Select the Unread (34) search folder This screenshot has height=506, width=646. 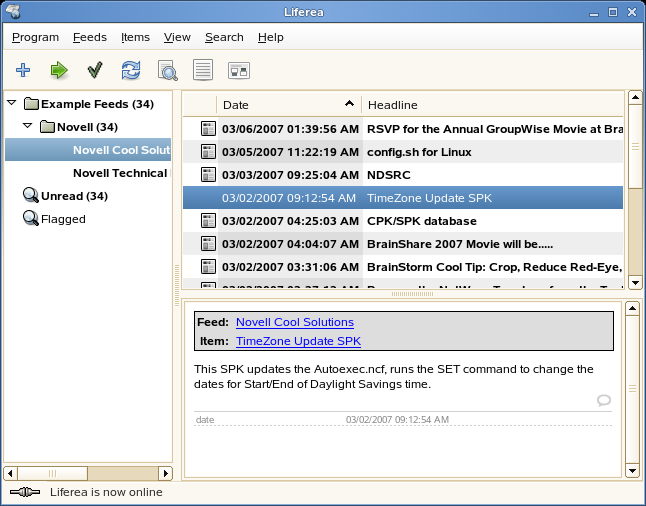click(x=73, y=196)
